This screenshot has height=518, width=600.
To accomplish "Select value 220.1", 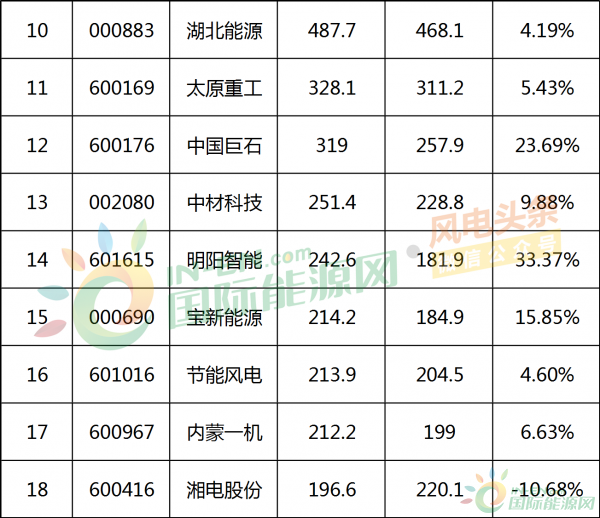I will [440, 490].
